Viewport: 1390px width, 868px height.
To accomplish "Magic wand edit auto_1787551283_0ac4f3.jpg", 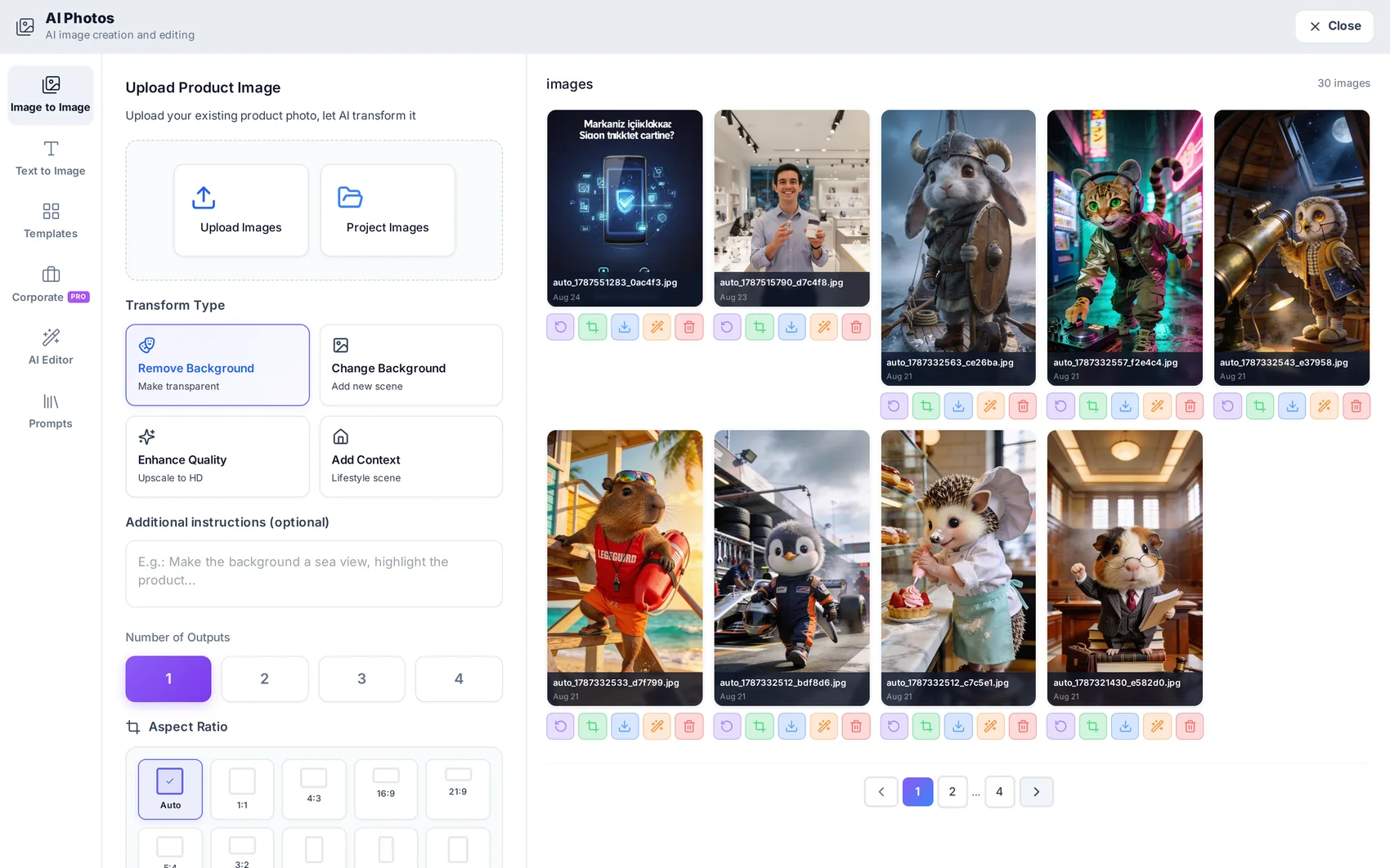I will click(657, 327).
